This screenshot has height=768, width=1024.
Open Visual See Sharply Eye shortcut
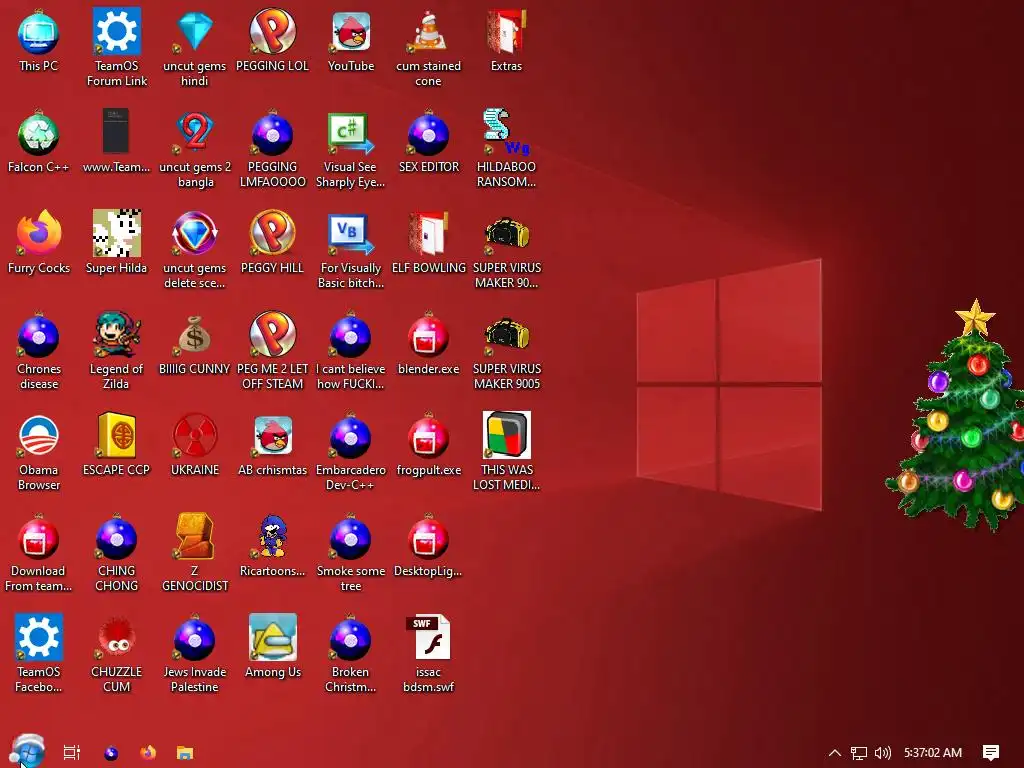[x=351, y=149]
